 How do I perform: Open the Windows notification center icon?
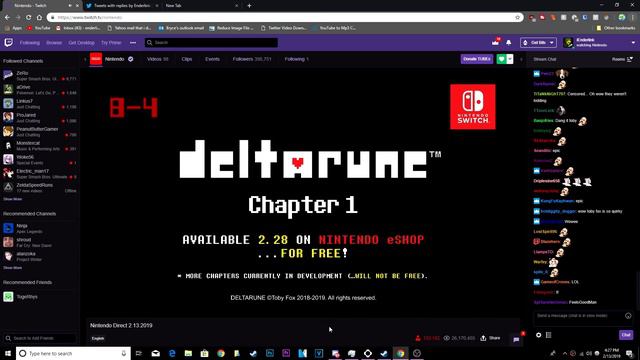[x=630, y=353]
